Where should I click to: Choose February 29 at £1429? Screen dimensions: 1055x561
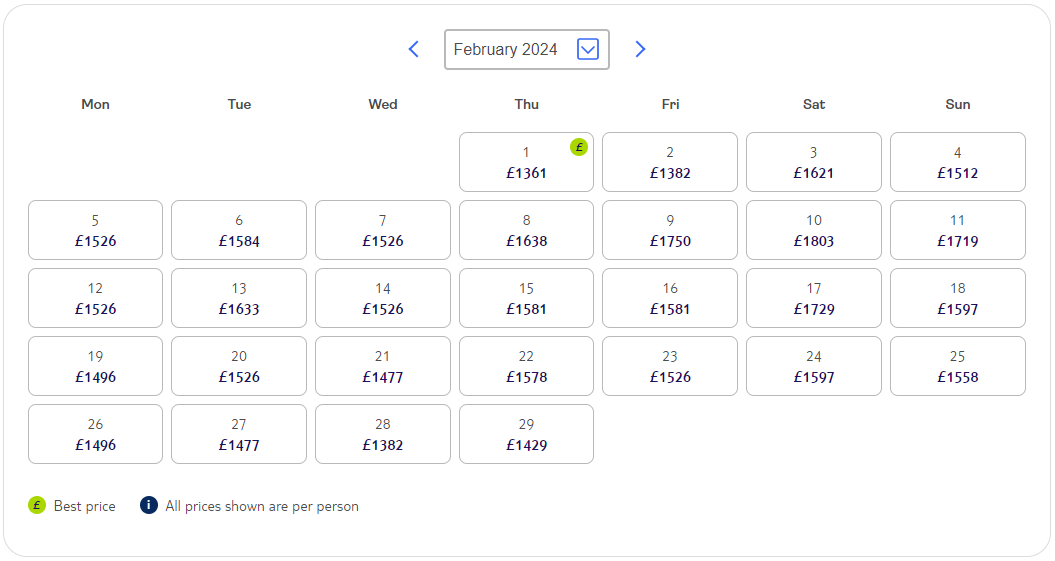(x=526, y=434)
